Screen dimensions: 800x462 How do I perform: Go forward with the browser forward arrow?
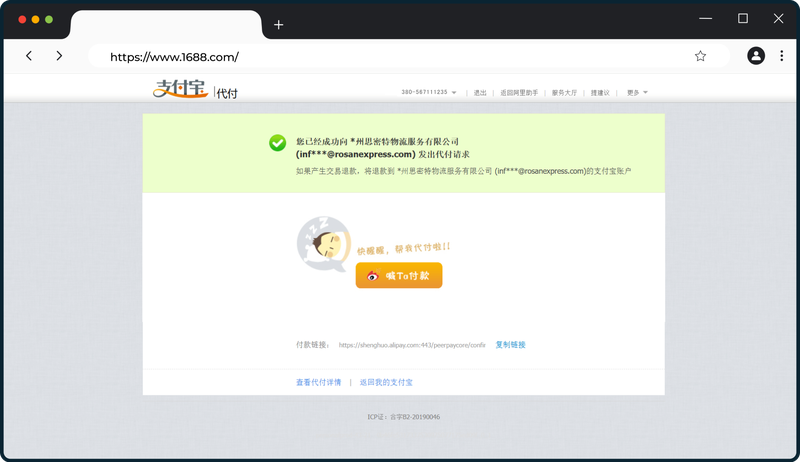(59, 56)
